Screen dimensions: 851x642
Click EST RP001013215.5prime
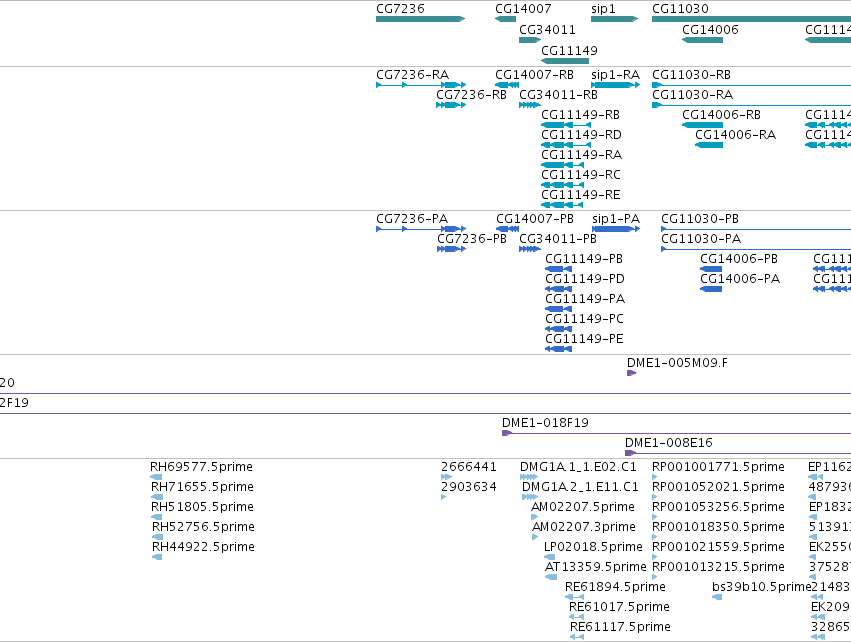[x=655, y=577]
